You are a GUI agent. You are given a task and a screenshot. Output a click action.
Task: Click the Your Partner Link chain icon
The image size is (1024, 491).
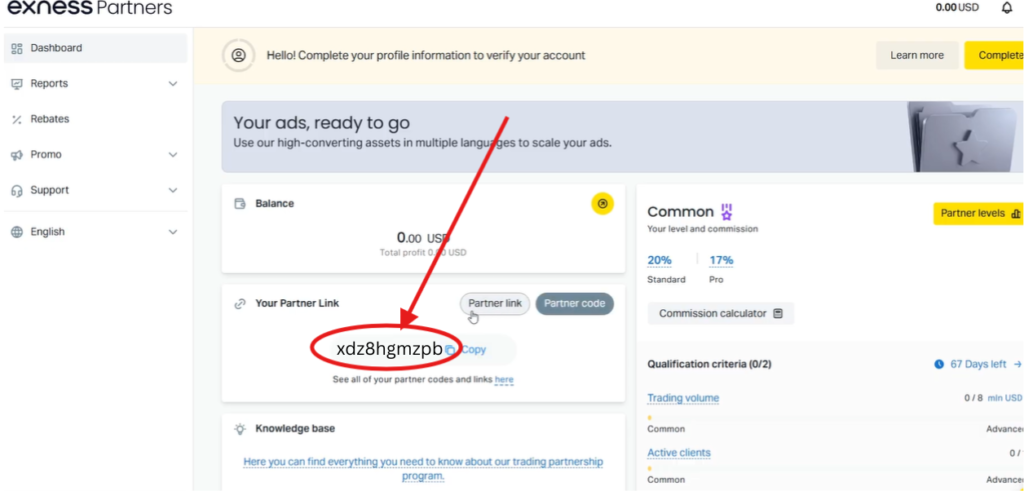tap(240, 304)
